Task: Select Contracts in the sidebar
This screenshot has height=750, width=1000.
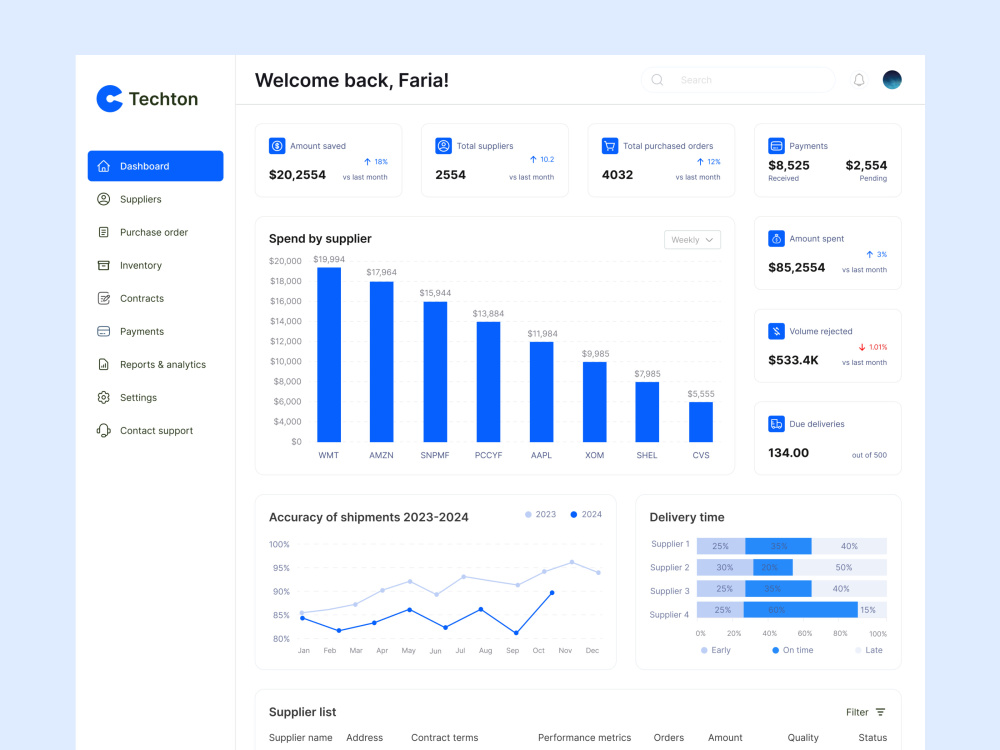Action: pyautogui.click(x=142, y=298)
